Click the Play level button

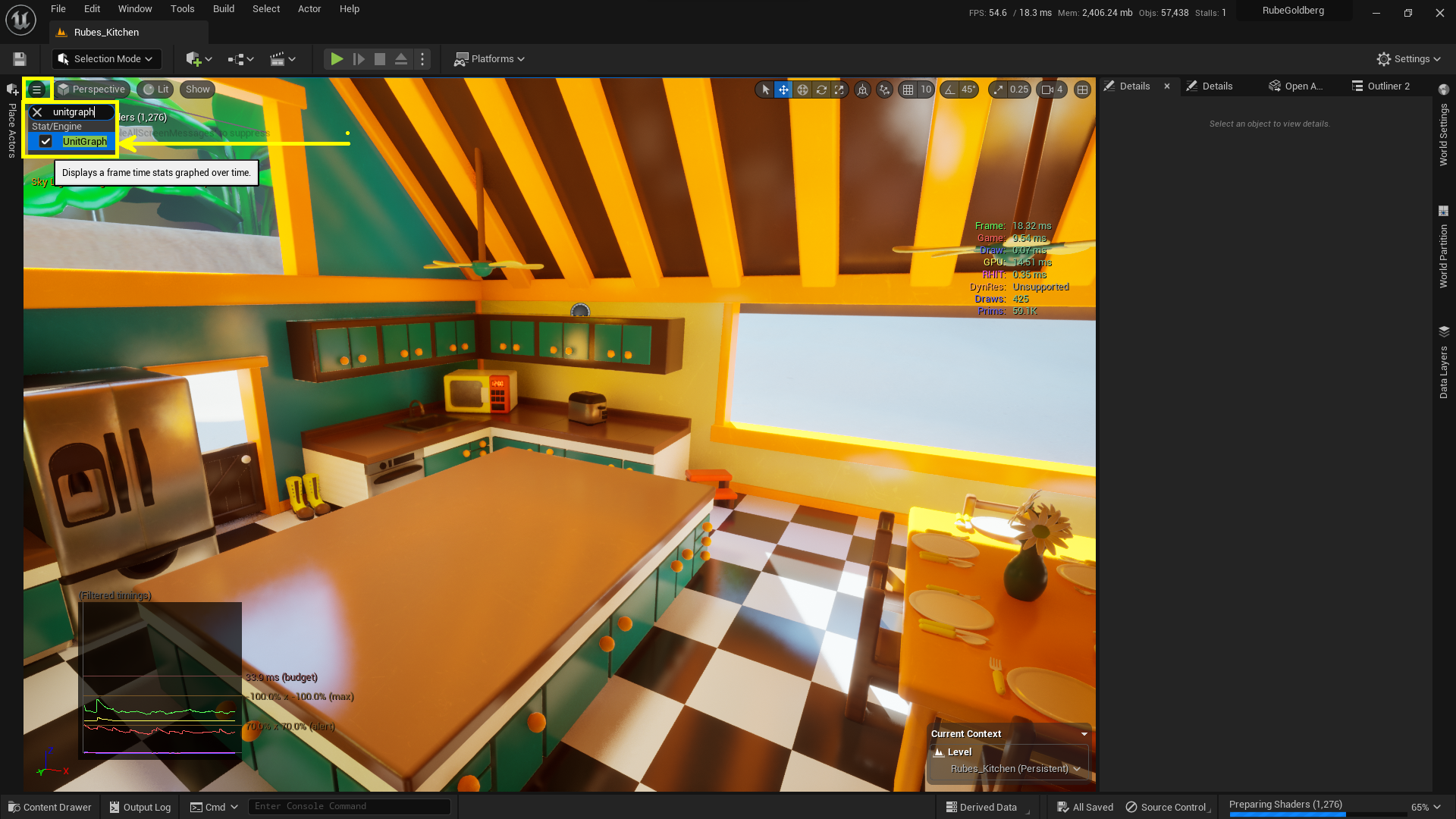click(x=337, y=58)
